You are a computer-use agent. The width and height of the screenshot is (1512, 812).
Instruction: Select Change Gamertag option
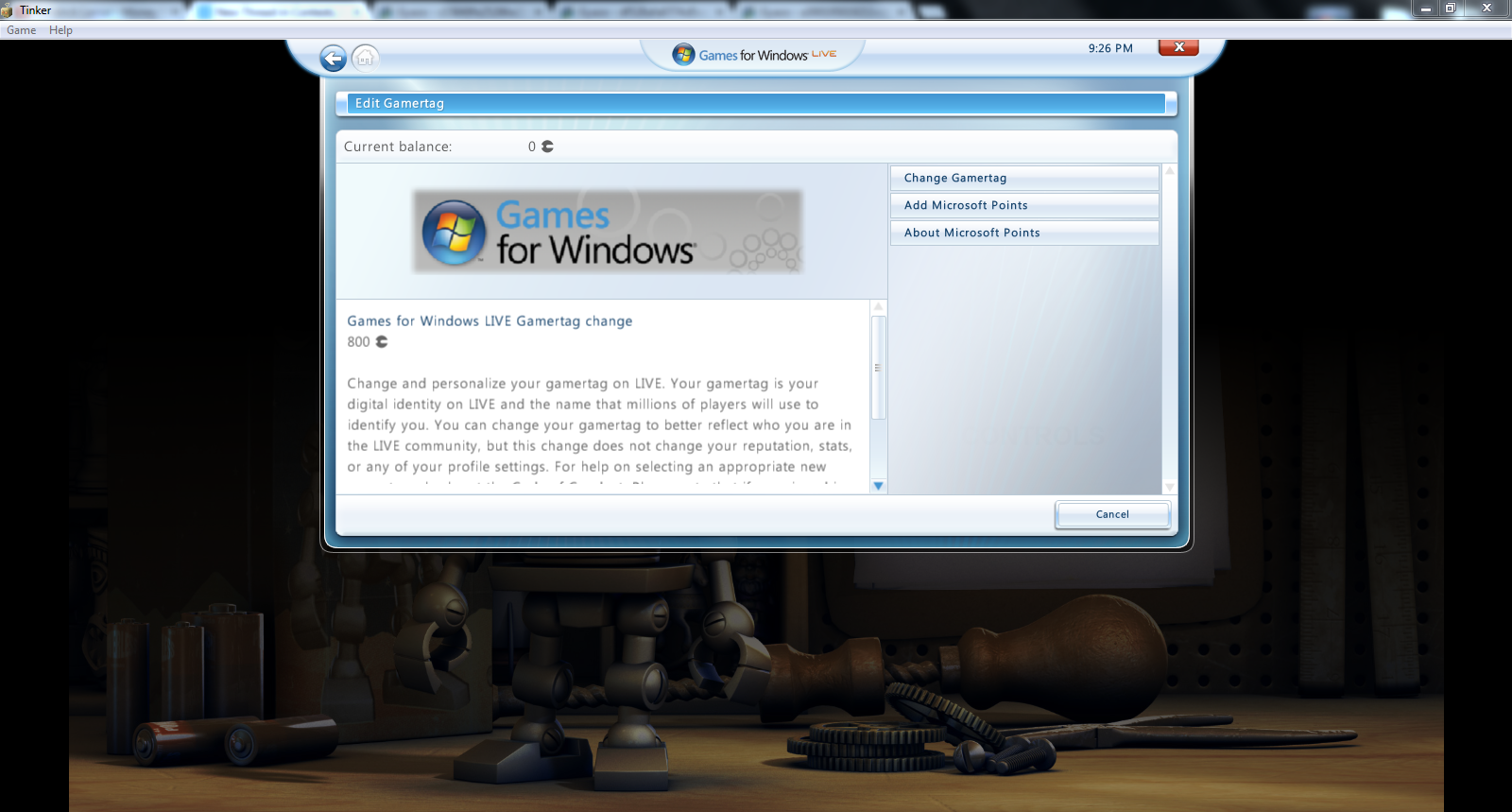[1024, 178]
